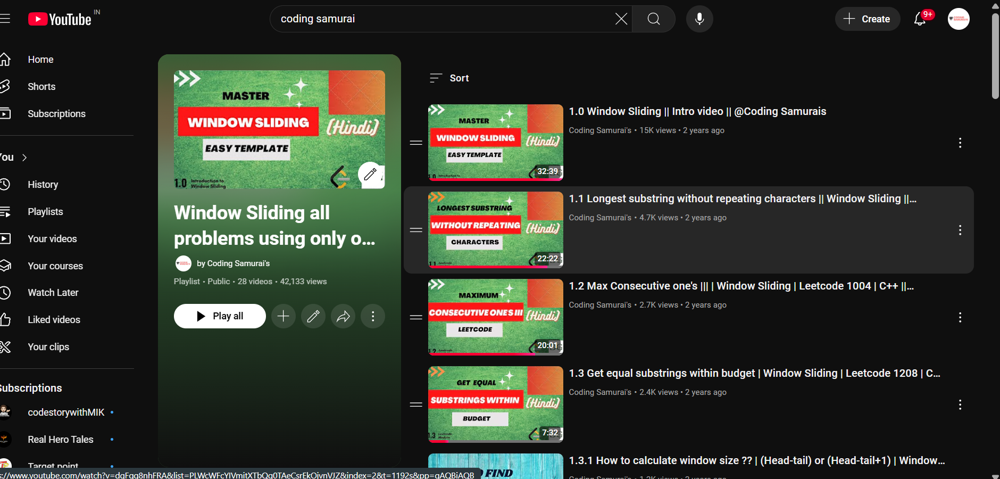Click the plus icon beside Play all
The width and height of the screenshot is (1000, 479).
point(283,316)
